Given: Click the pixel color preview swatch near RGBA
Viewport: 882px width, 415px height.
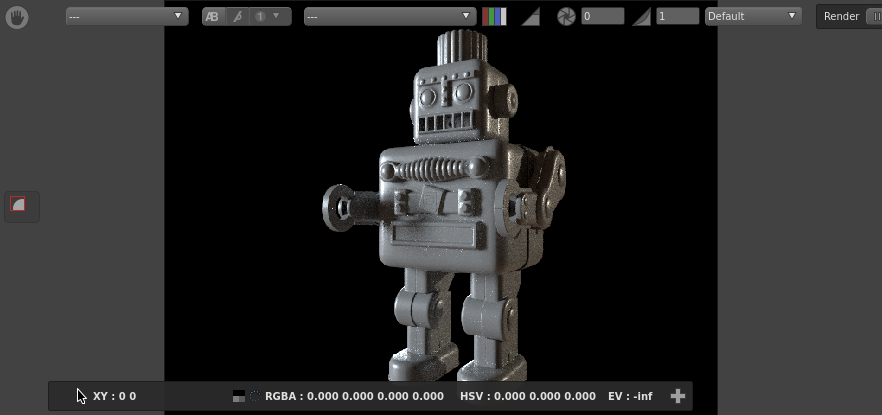Looking at the screenshot, I should pos(238,396).
